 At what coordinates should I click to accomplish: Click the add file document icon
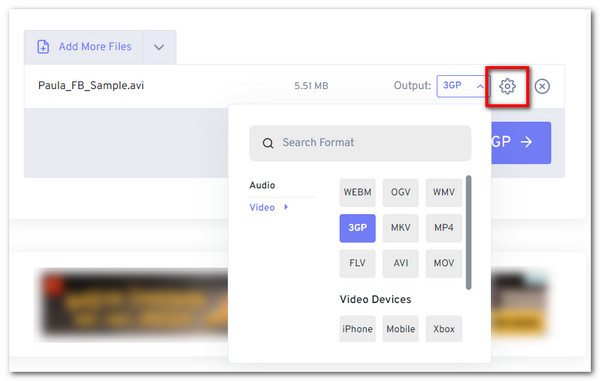43,47
